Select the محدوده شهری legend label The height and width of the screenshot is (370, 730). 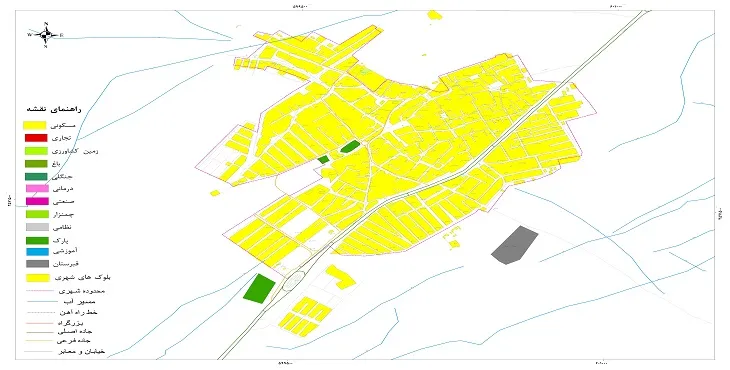click(x=82, y=291)
